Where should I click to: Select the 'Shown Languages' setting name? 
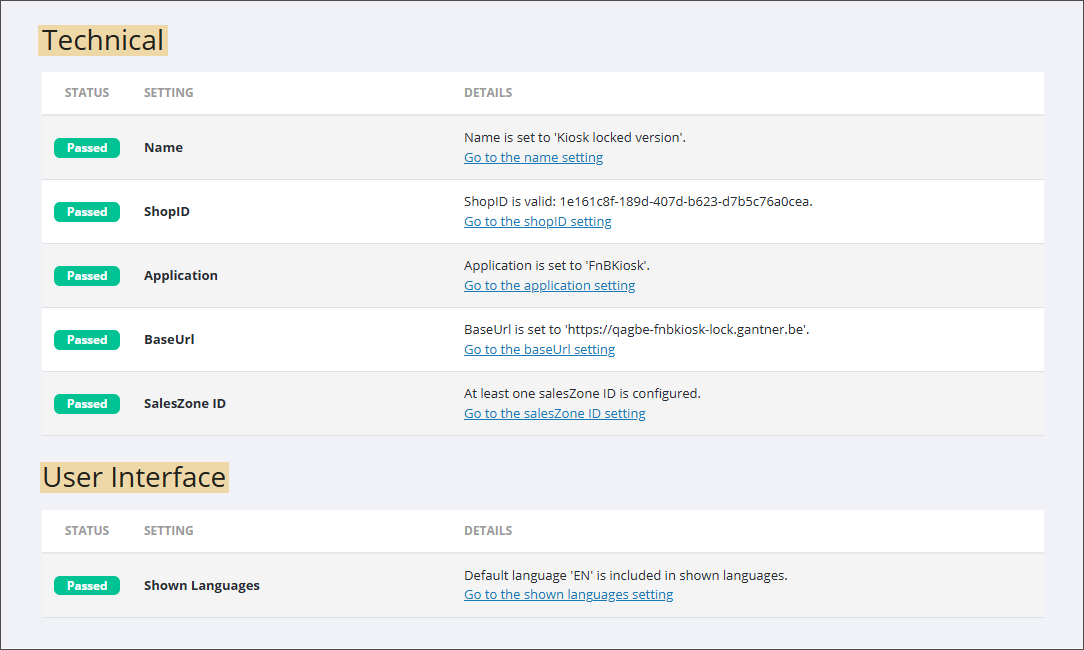click(x=201, y=586)
